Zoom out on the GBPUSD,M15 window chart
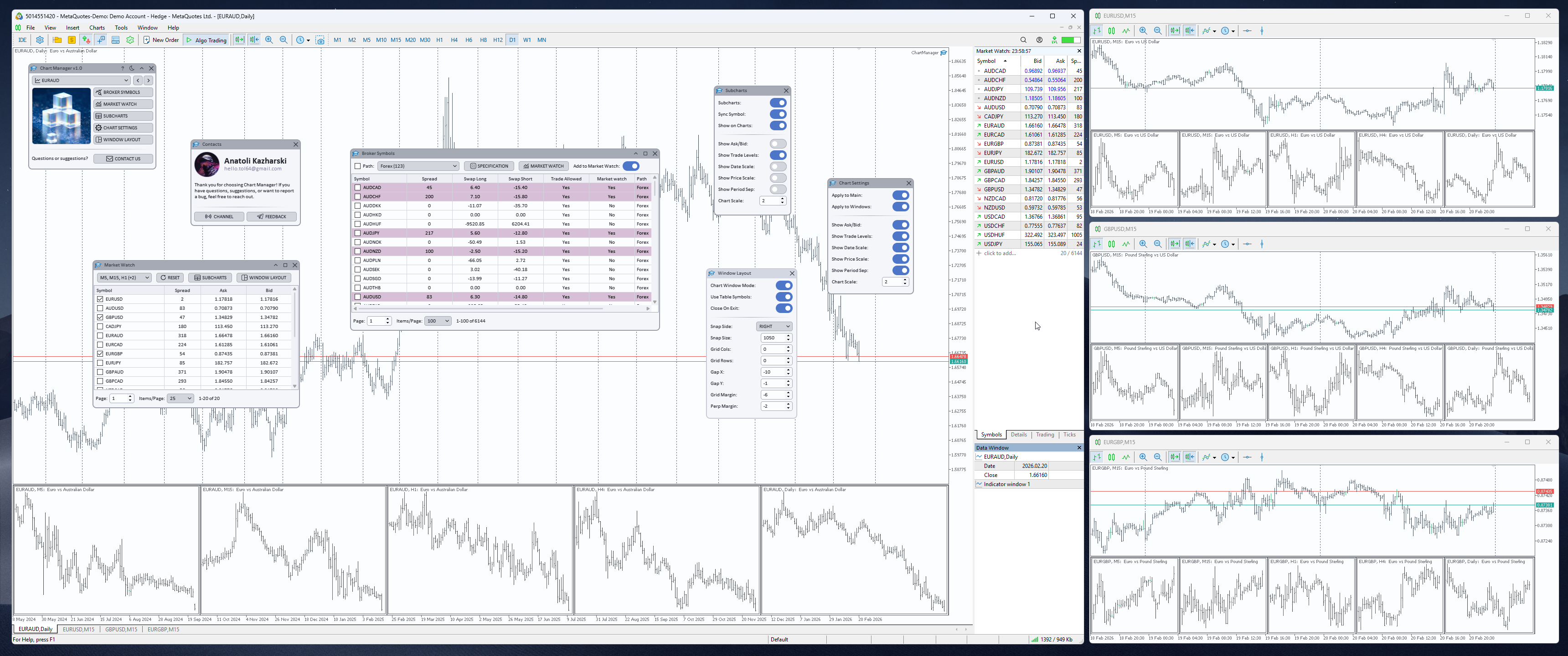The width and height of the screenshot is (1568, 656). pyautogui.click(x=1157, y=244)
